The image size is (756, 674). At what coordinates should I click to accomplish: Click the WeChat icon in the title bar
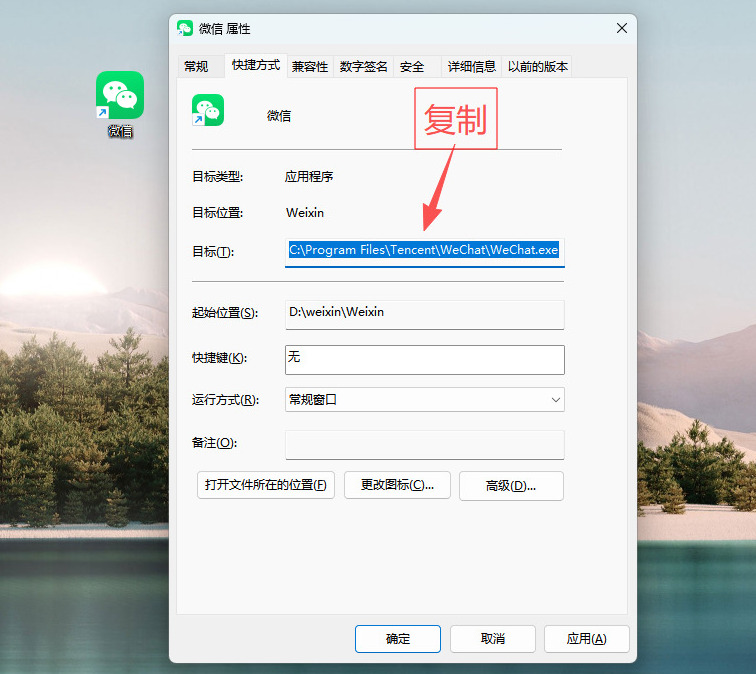(185, 28)
